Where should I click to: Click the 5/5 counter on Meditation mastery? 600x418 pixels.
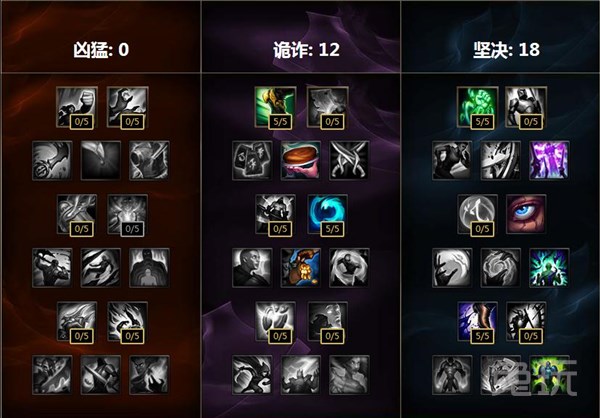(x=332, y=229)
